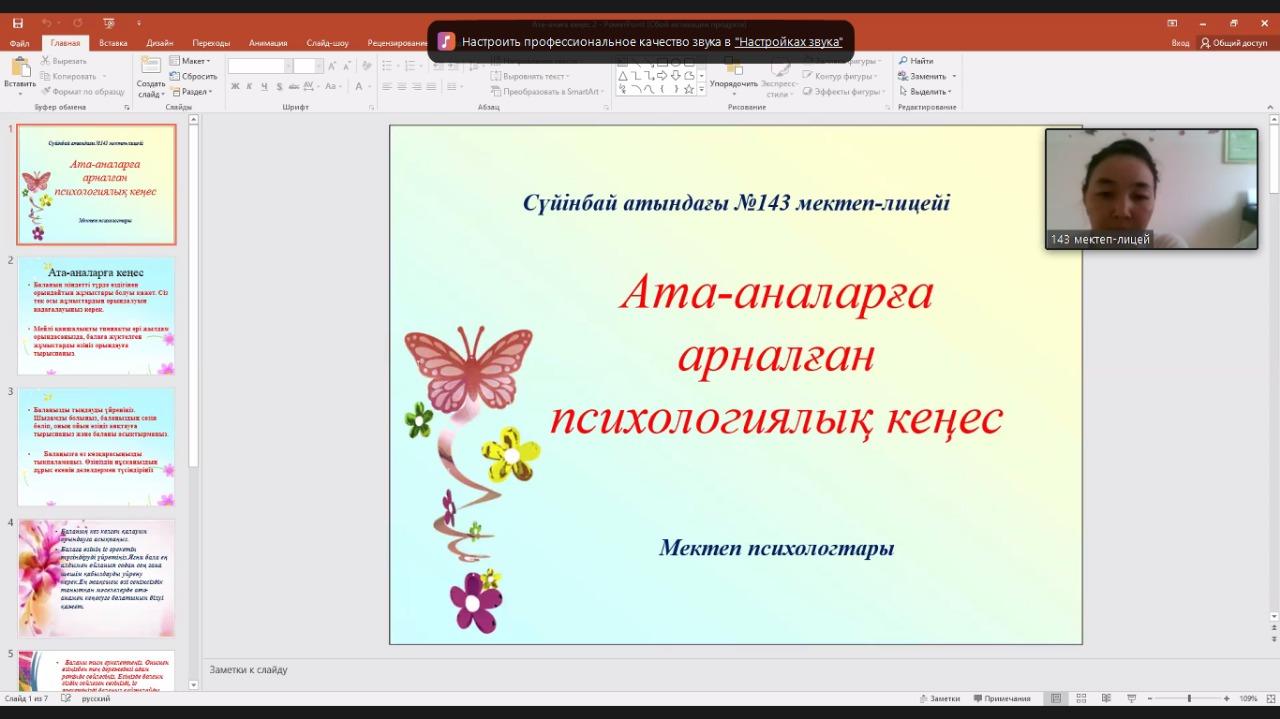The height and width of the screenshot is (719, 1280).
Task: Open the "Настройках звука" link
Action: [788, 42]
